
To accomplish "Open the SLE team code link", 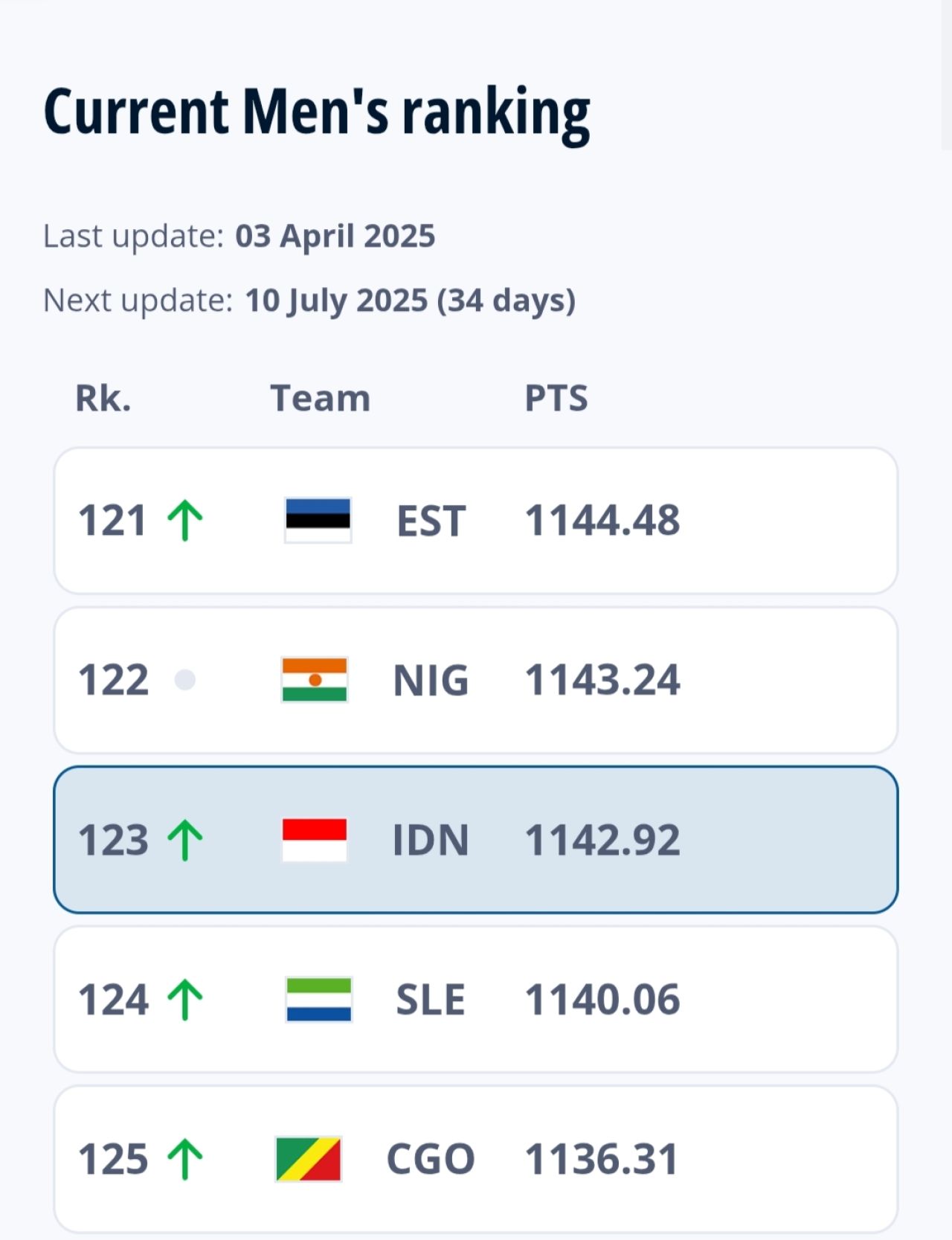I will (x=431, y=1000).
